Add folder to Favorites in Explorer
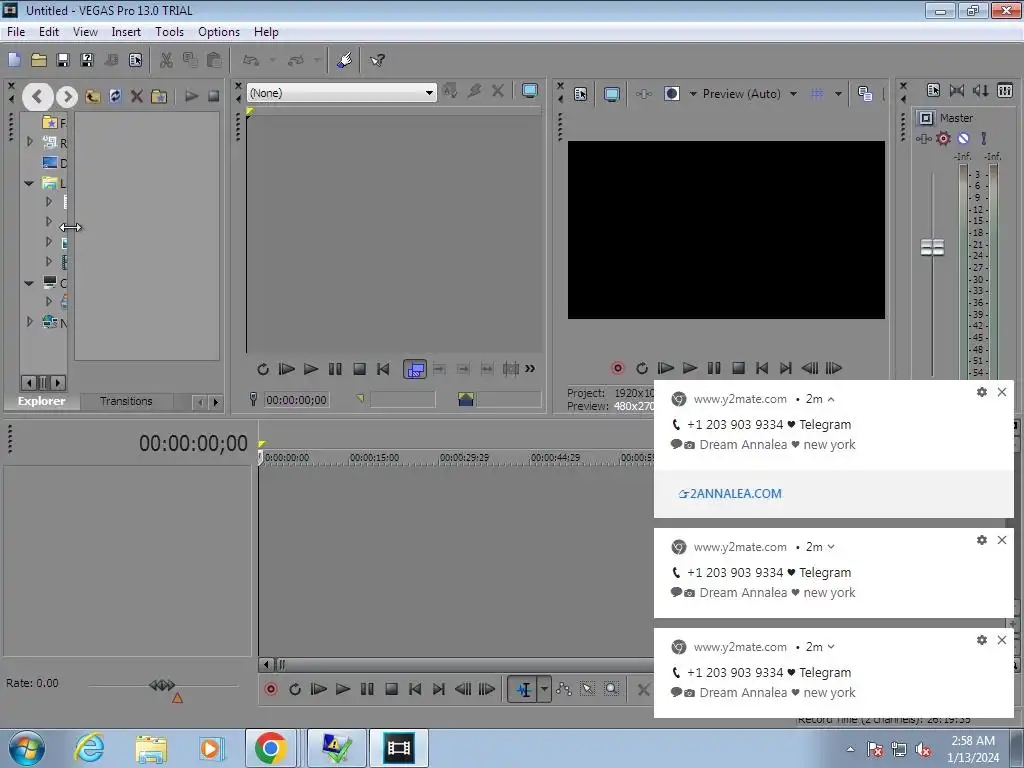Screen dimensions: 1024x768 [x=159, y=97]
